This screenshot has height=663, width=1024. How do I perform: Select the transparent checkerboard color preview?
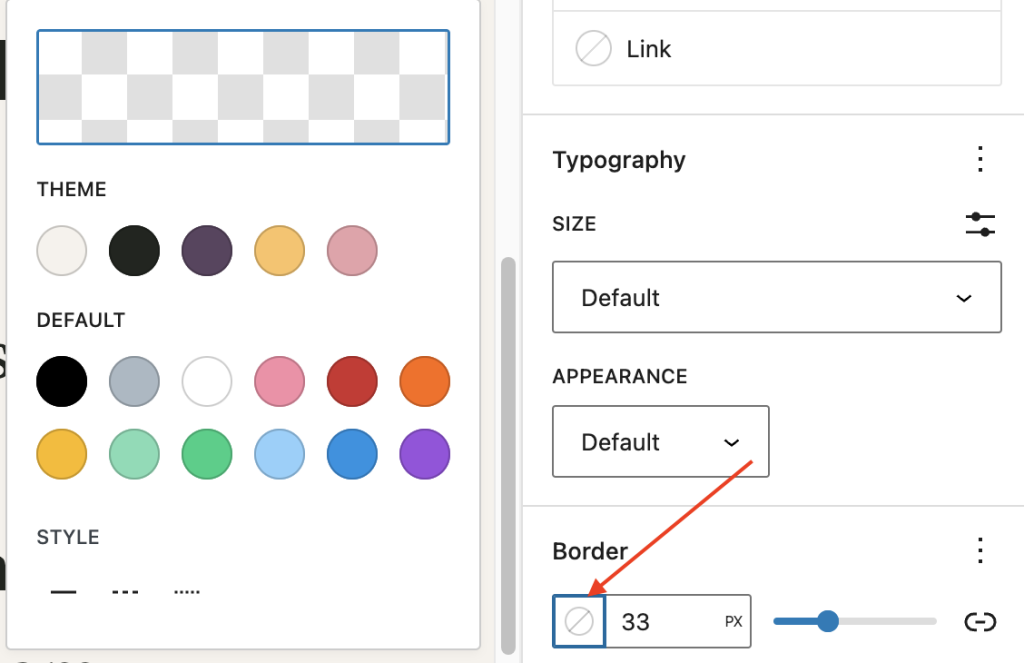click(x=243, y=87)
